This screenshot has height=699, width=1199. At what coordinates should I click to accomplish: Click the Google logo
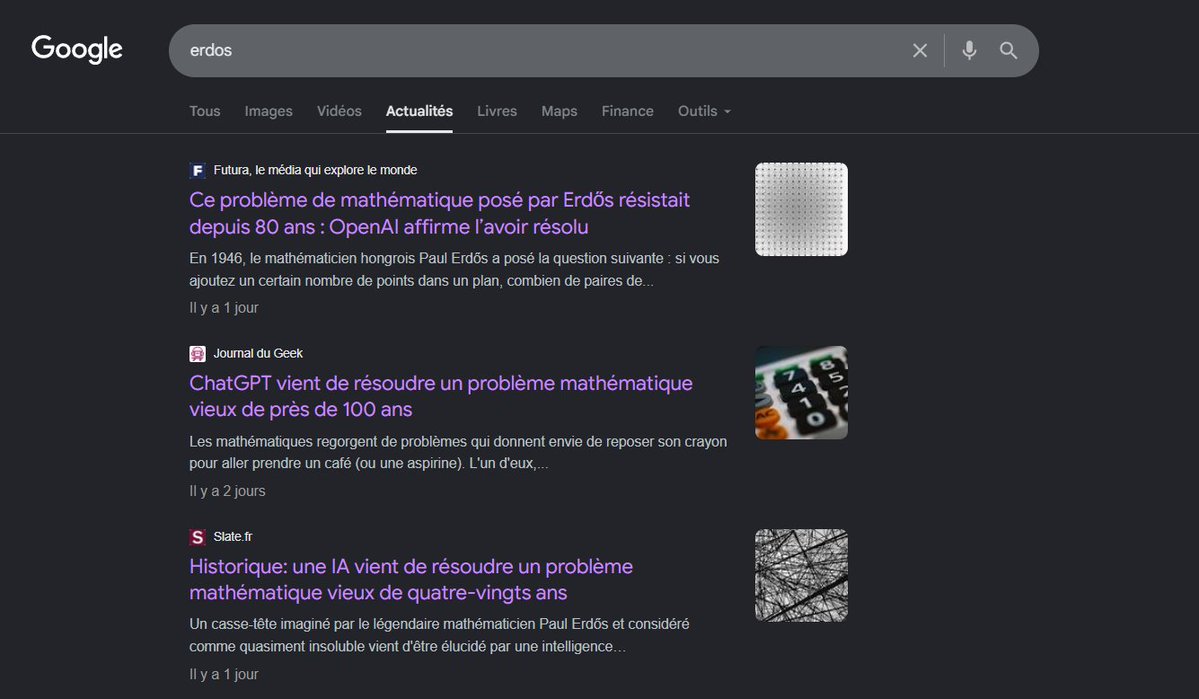pyautogui.click(x=76, y=50)
